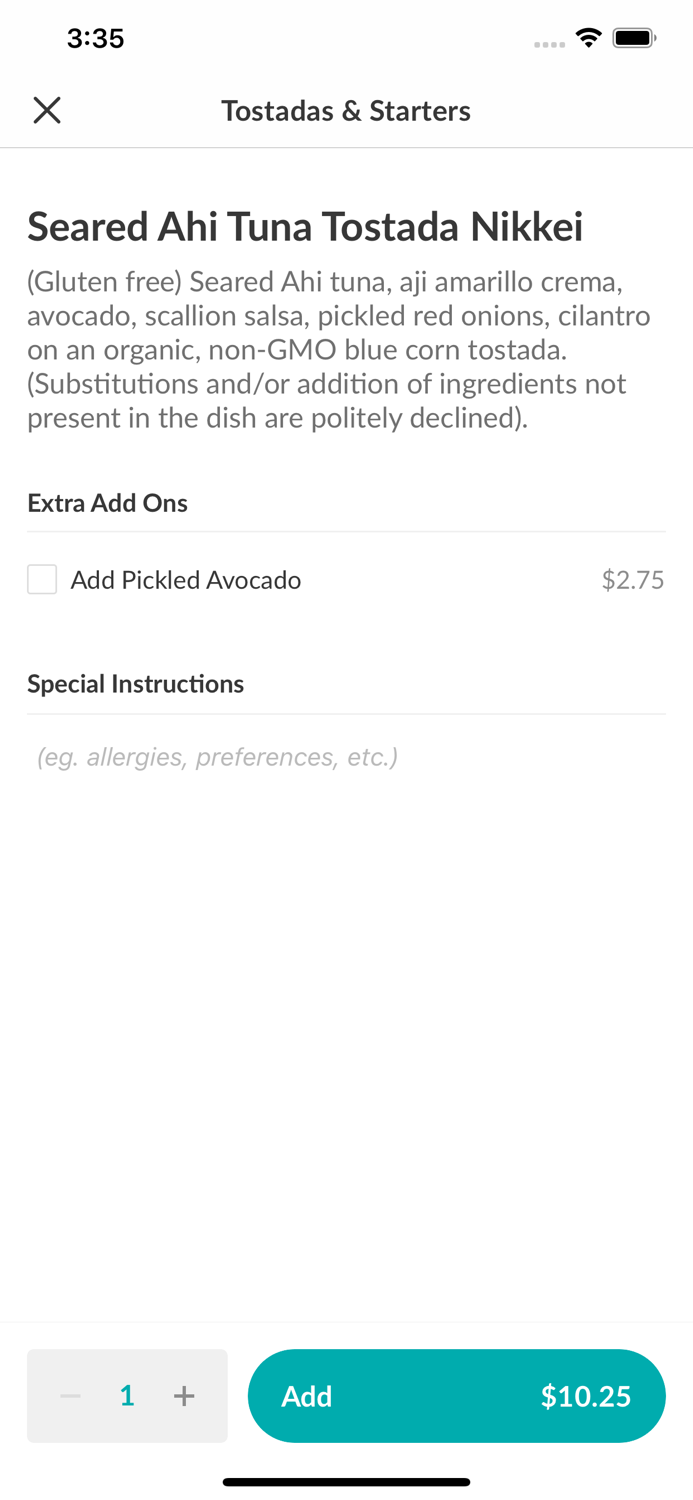This screenshot has width=693, height=1500.
Task: Tap the Wi-Fi status icon
Action: (x=588, y=38)
